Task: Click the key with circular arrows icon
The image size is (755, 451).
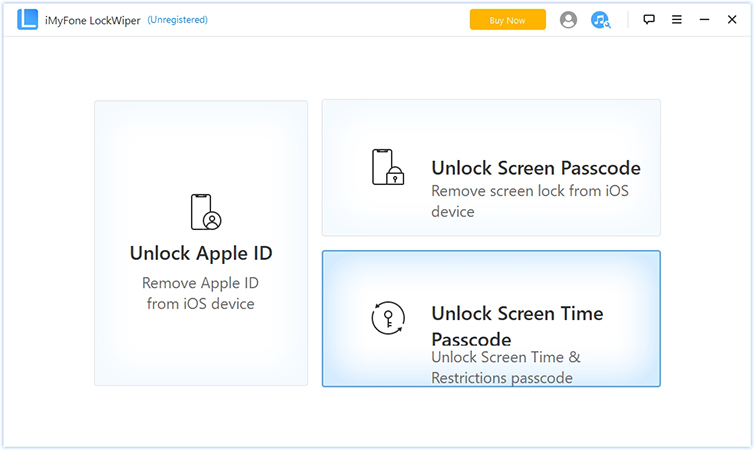Action: click(388, 318)
